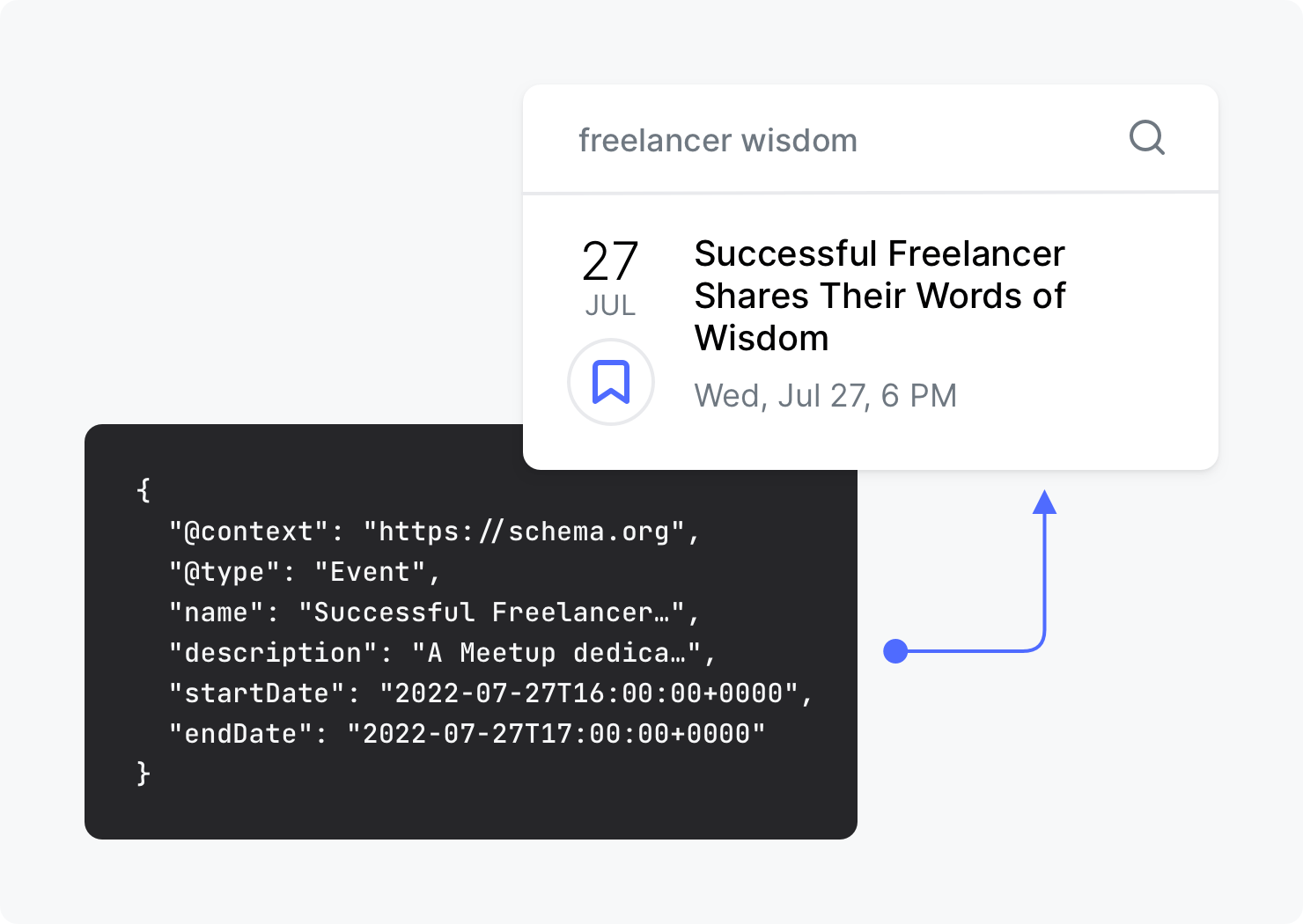Click the search magnifier icon

click(1147, 138)
